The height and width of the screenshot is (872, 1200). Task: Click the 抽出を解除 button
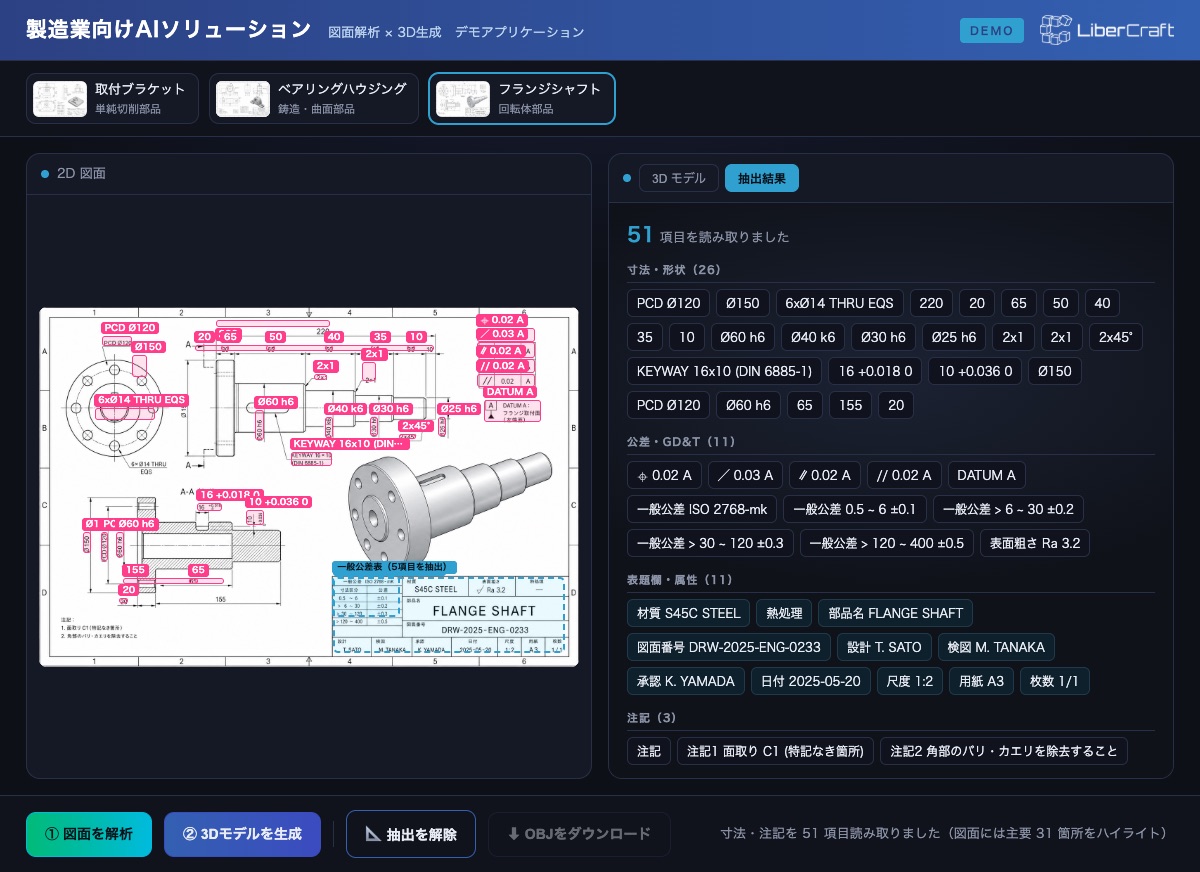[x=411, y=834]
